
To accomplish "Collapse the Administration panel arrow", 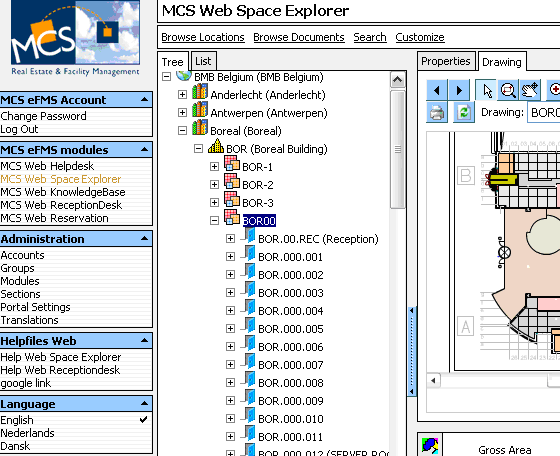I will [x=145, y=239].
